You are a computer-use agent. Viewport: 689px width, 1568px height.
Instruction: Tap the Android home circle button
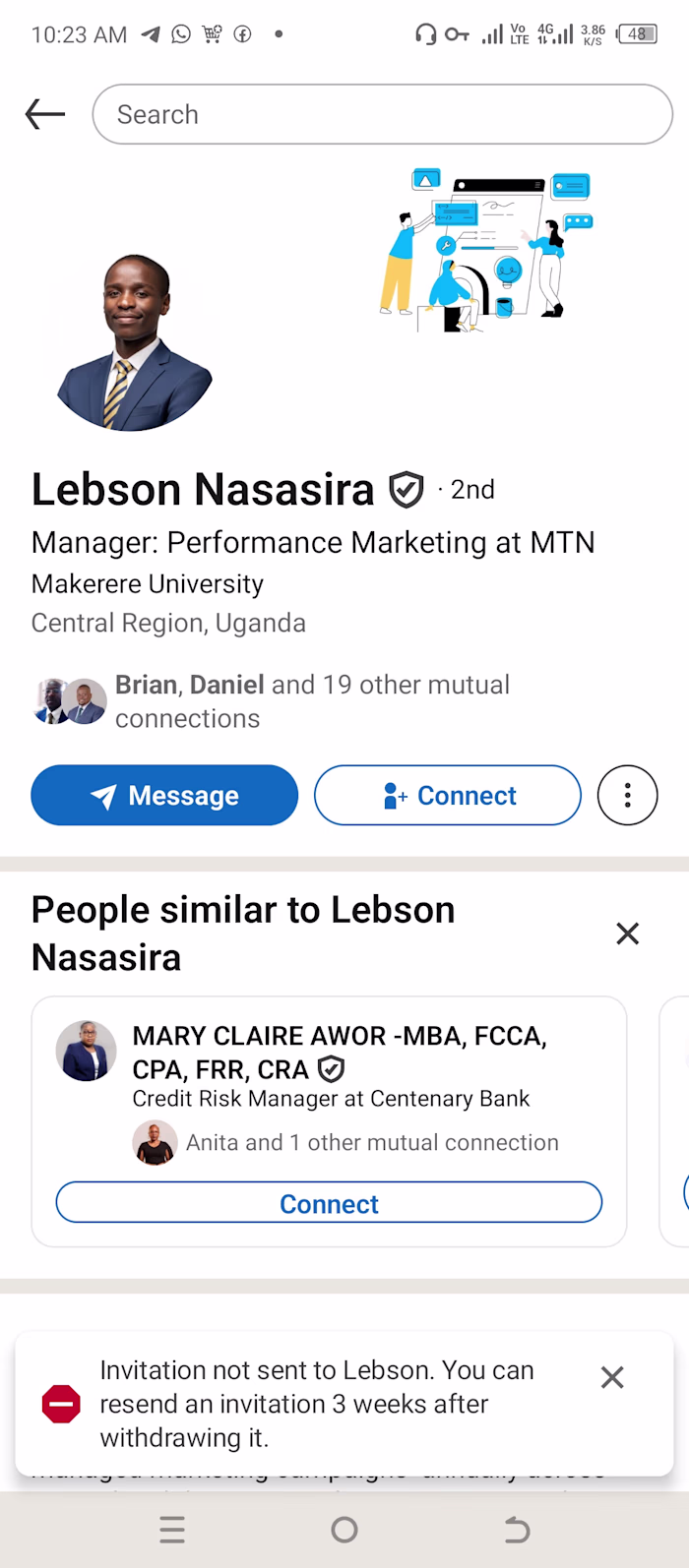click(x=344, y=1530)
